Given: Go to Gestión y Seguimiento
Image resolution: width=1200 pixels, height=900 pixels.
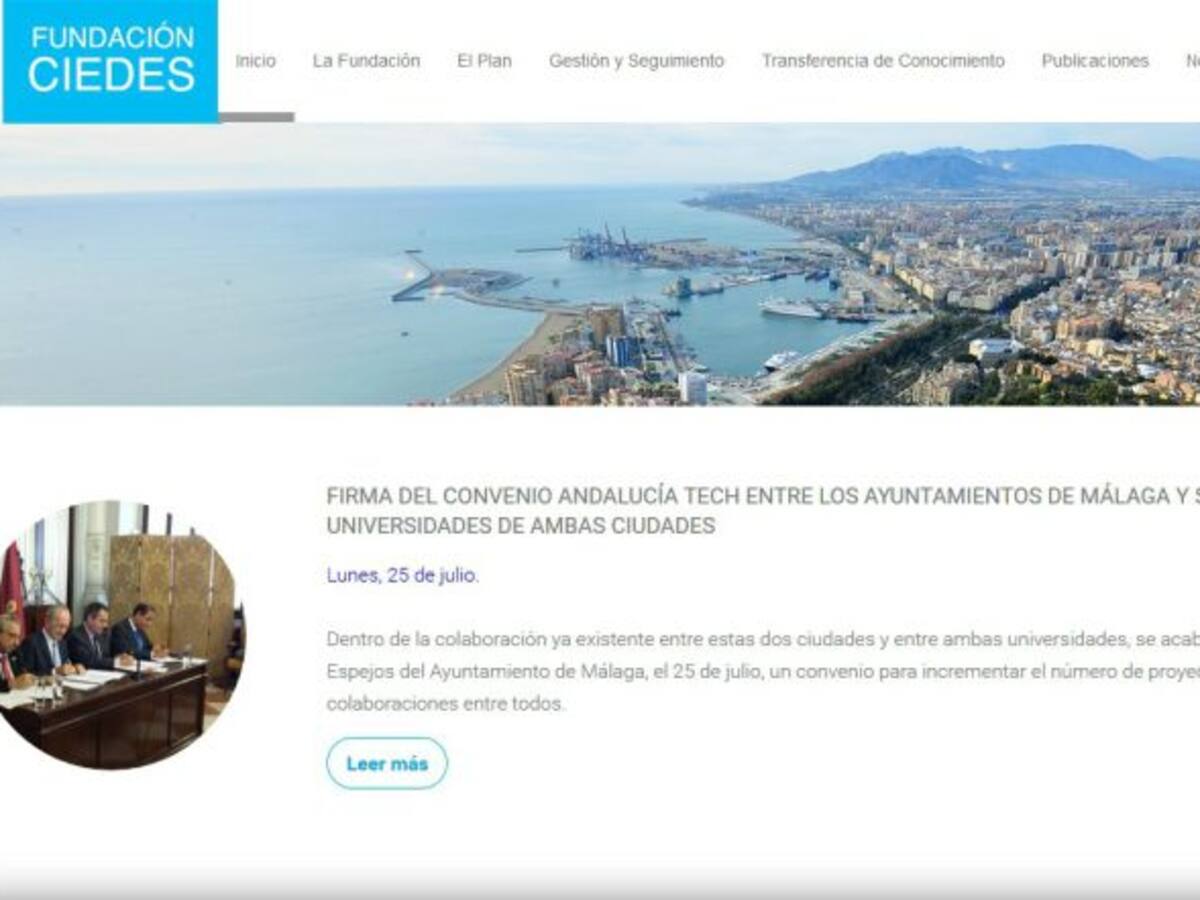Looking at the screenshot, I should click(636, 61).
